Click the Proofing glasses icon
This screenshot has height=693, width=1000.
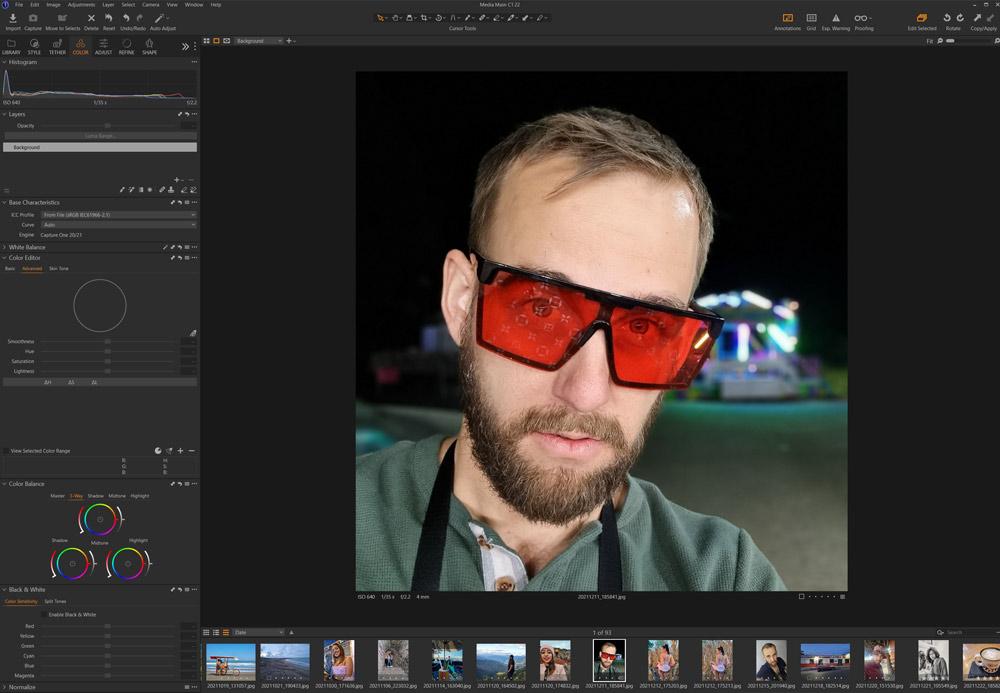click(x=862, y=18)
